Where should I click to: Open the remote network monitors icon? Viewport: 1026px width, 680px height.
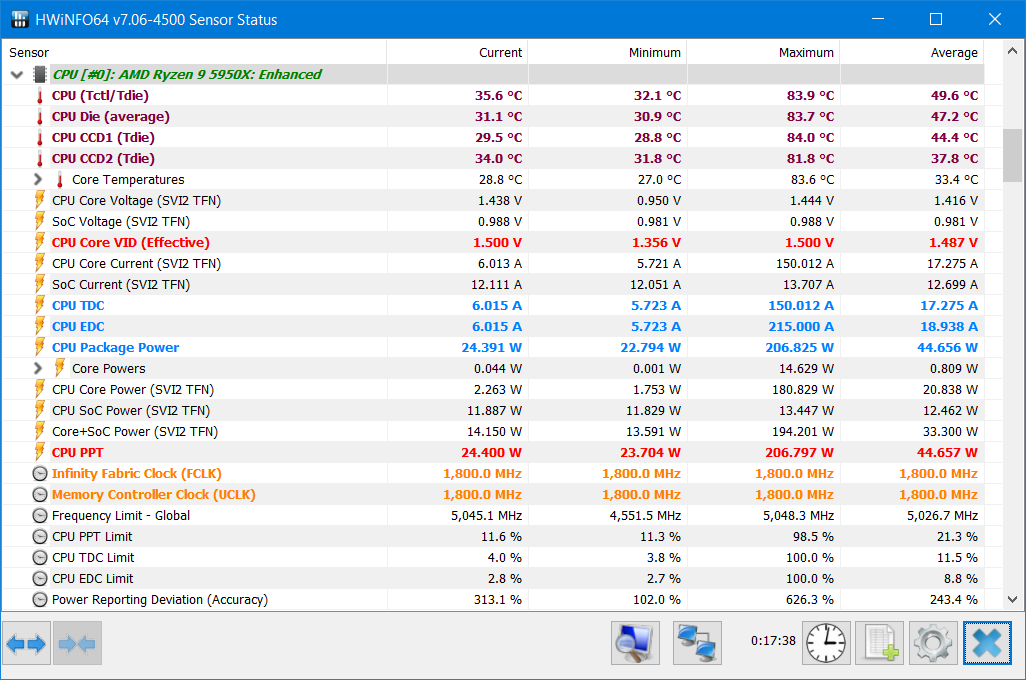(x=697, y=643)
